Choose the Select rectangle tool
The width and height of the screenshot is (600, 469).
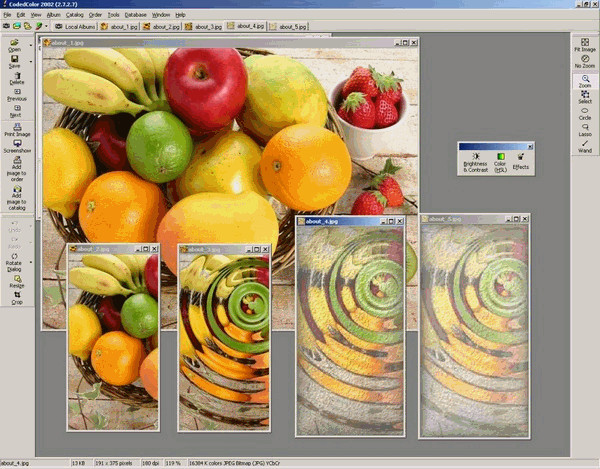585,98
